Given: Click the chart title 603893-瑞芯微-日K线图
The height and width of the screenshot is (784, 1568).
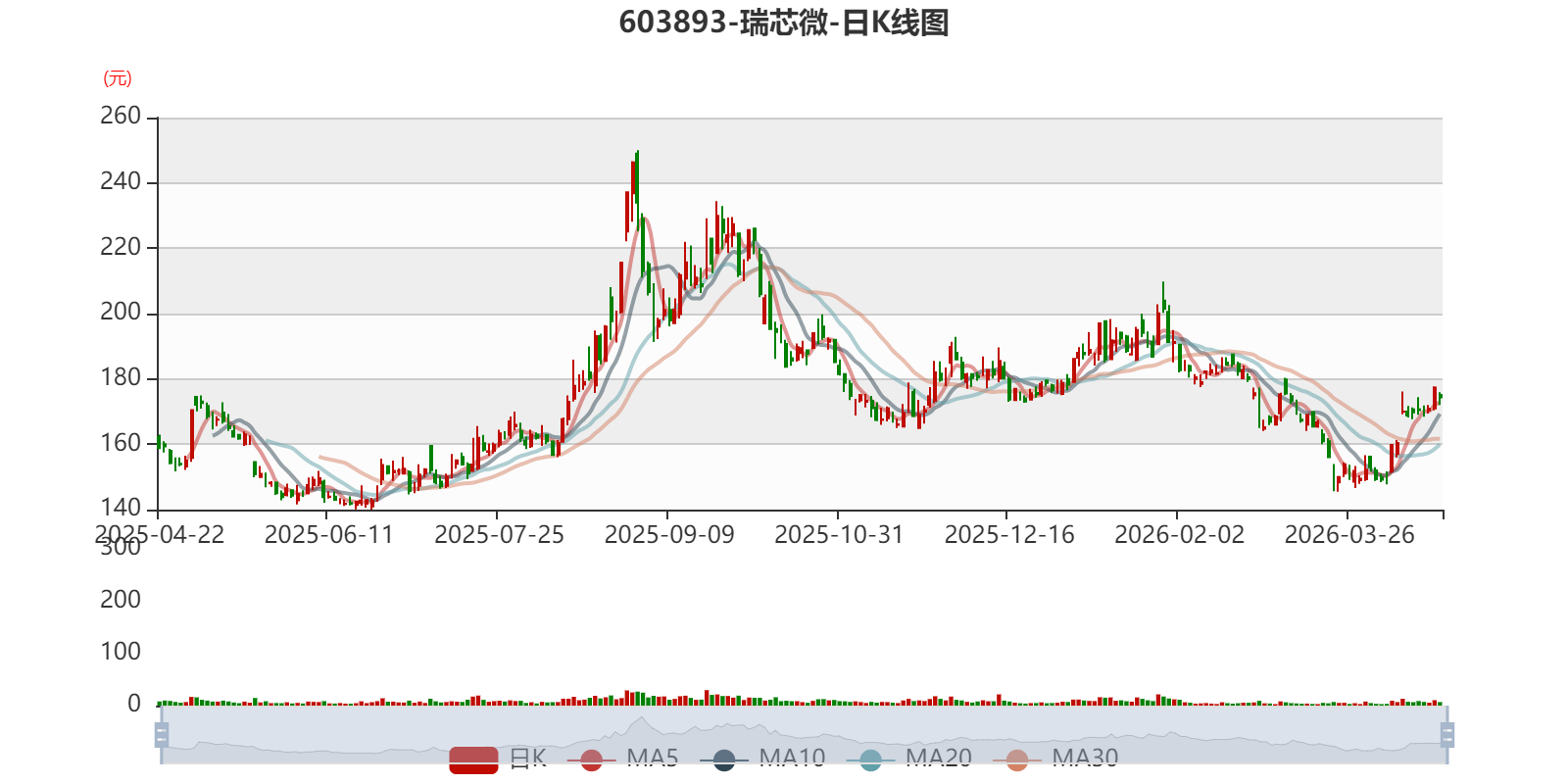Looking at the screenshot, I should (784, 23).
